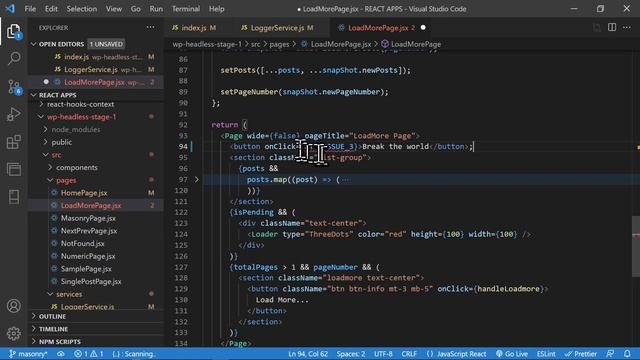Collapse the Open Editors section
640x360 pixels.
[x=34, y=44]
